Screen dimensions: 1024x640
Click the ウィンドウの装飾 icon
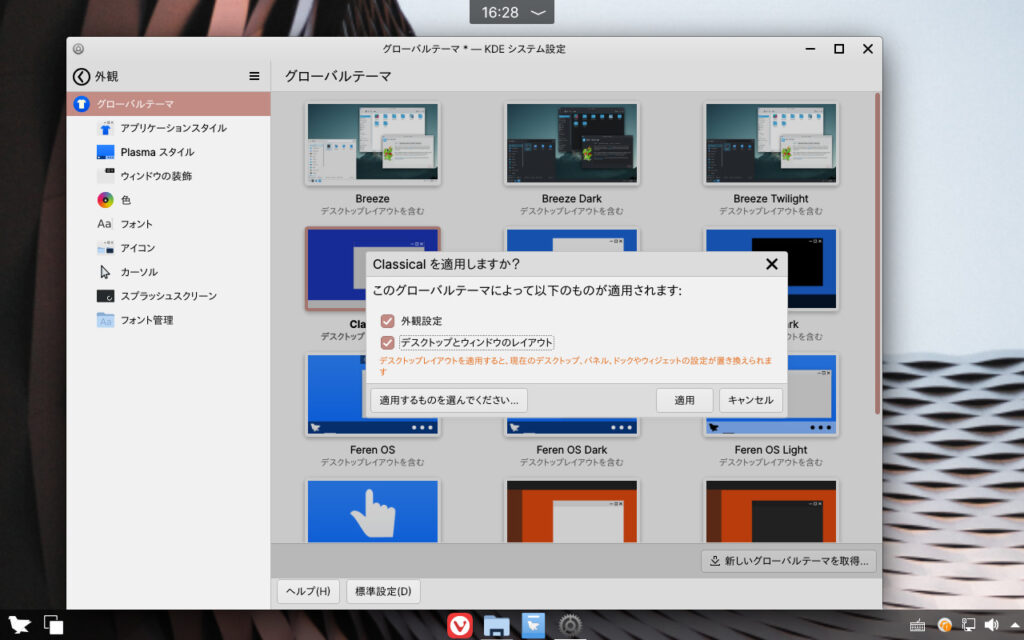(105, 176)
